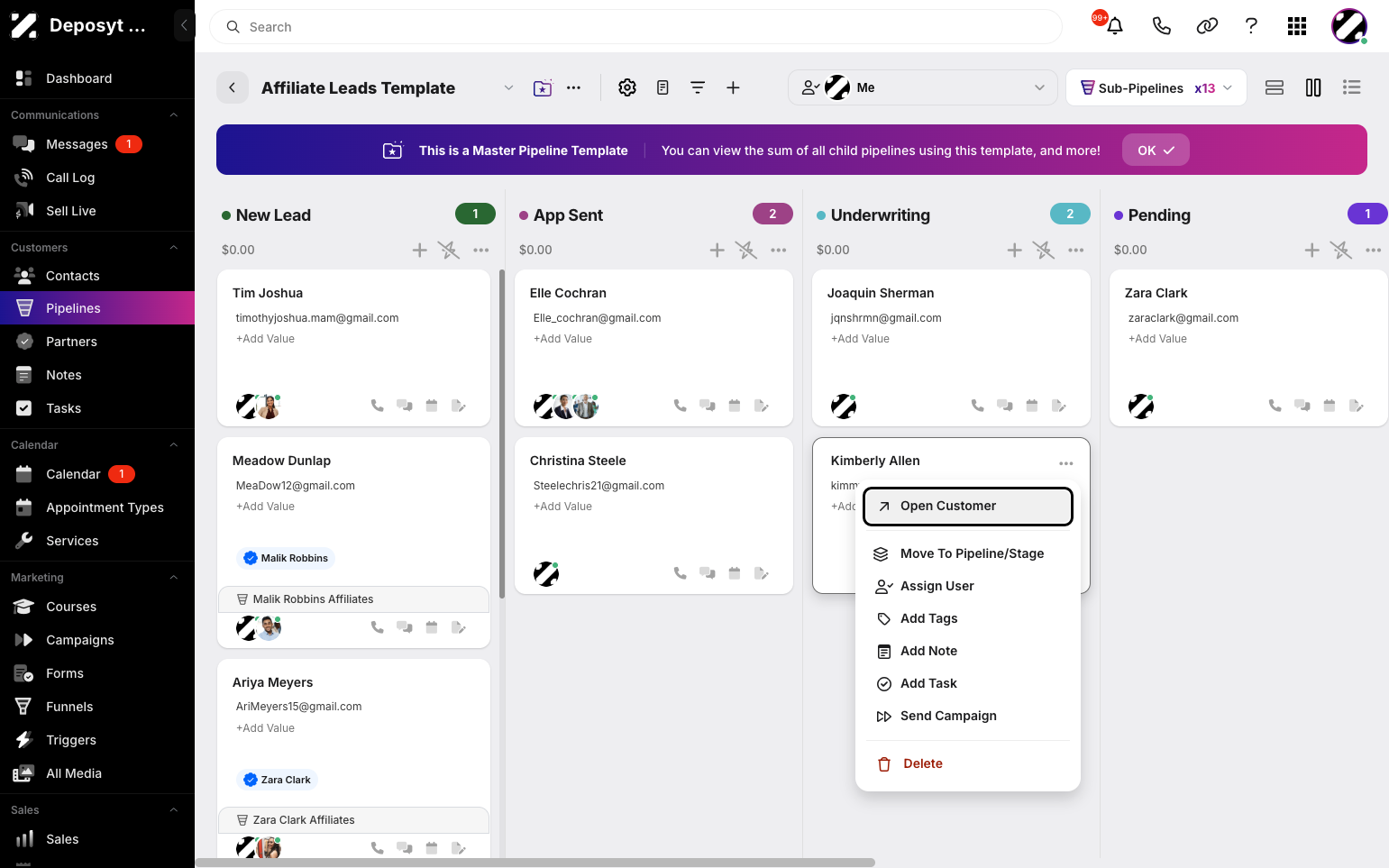Open Messages in sidebar
The width and height of the screenshot is (1389, 868).
coord(97,144)
